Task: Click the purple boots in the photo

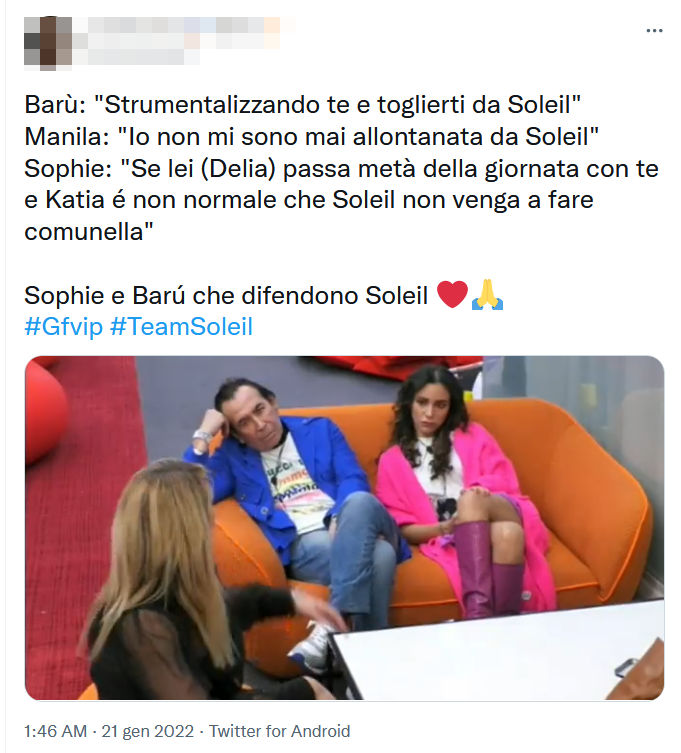Action: 487,571
